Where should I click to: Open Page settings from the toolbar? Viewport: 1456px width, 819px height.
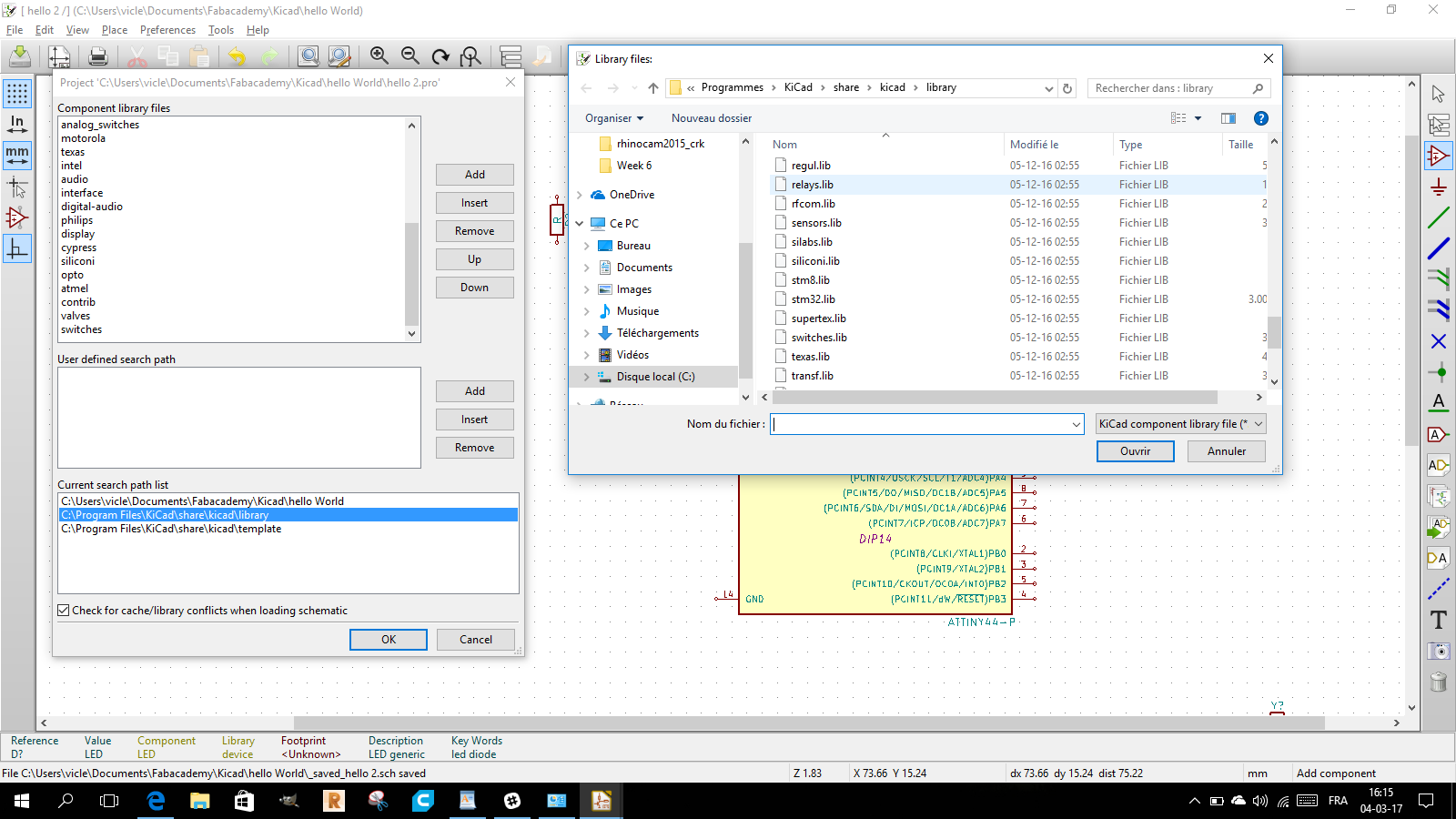click(59, 56)
